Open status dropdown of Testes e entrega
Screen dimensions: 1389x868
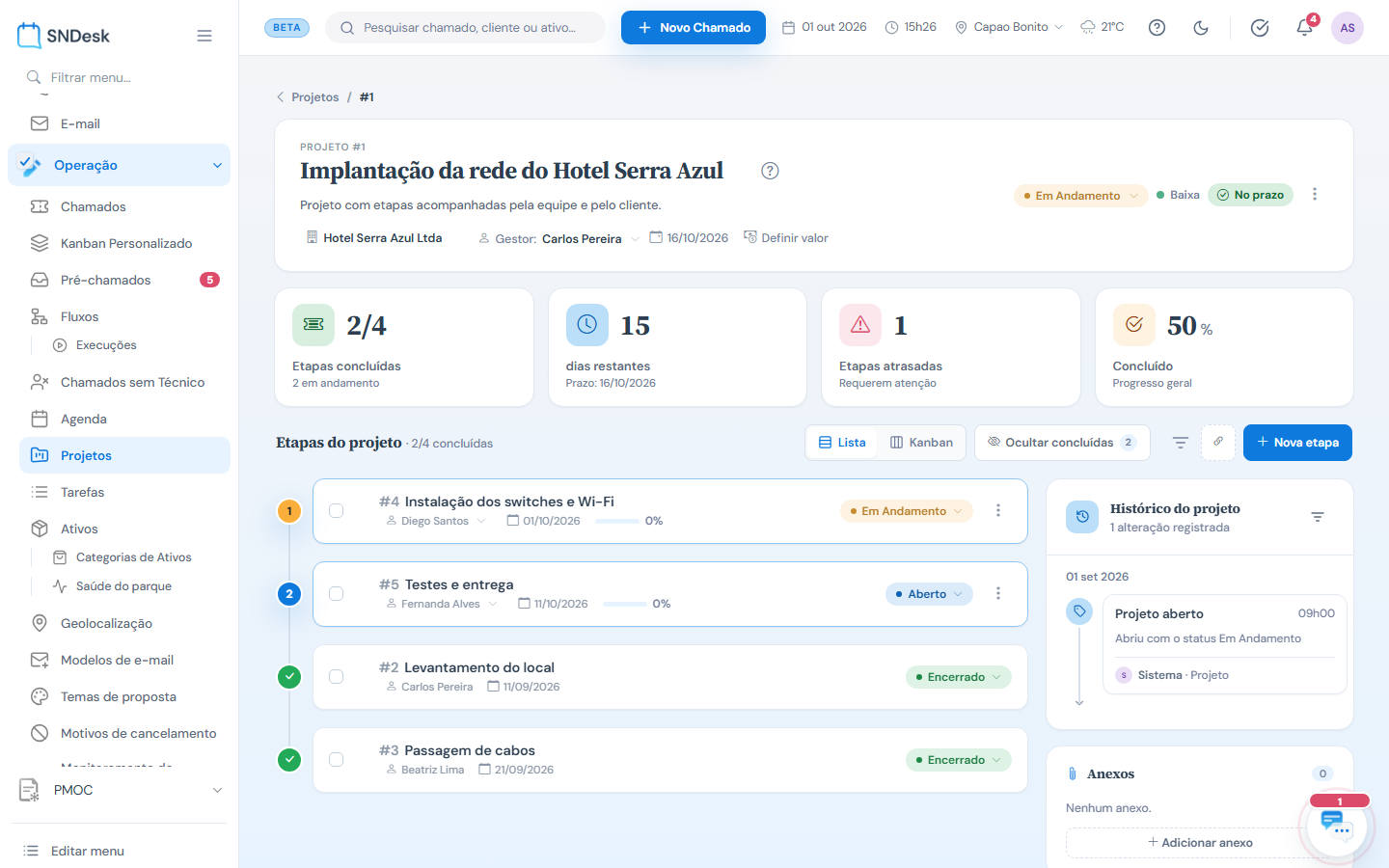929,594
